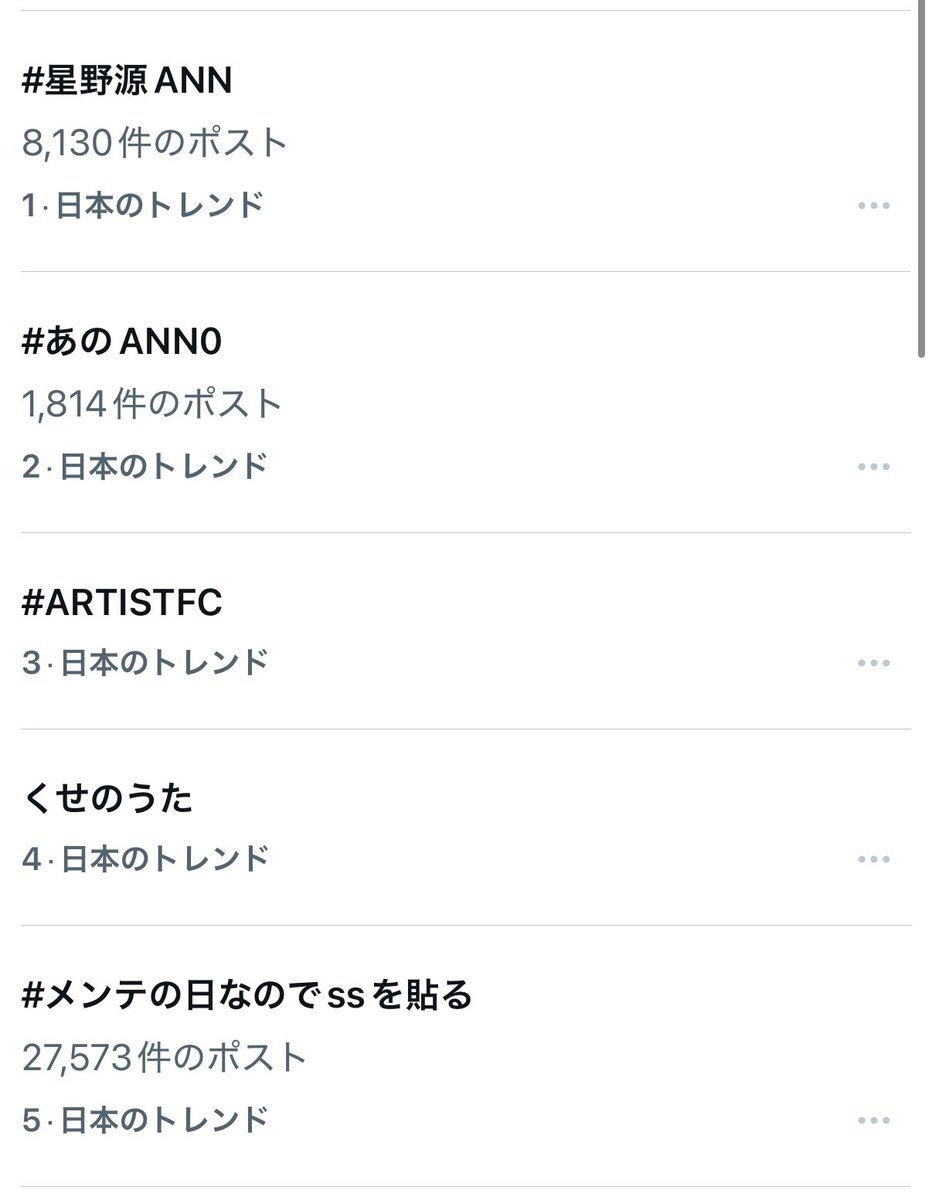Open the #星野源ANN trending hashtag
The image size is (932, 1200).
click(x=127, y=81)
